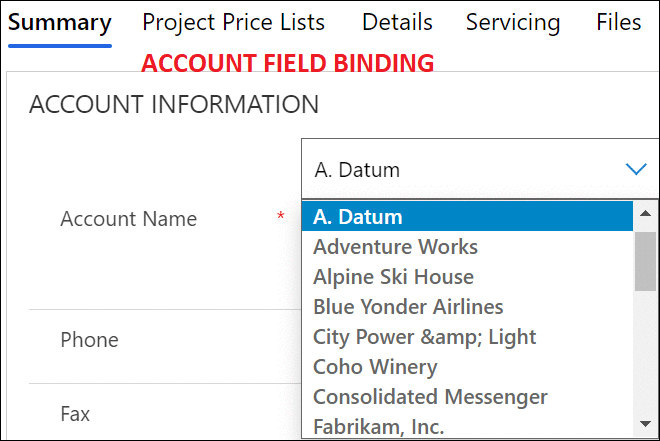Image resolution: width=660 pixels, height=441 pixels.
Task: Click the Phone field label
Action: click(89, 340)
